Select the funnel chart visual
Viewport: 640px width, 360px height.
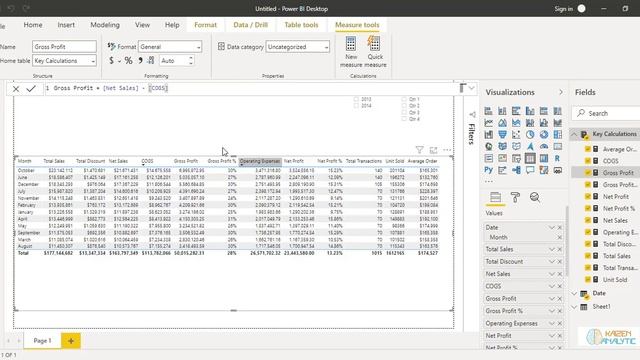tap(502, 135)
